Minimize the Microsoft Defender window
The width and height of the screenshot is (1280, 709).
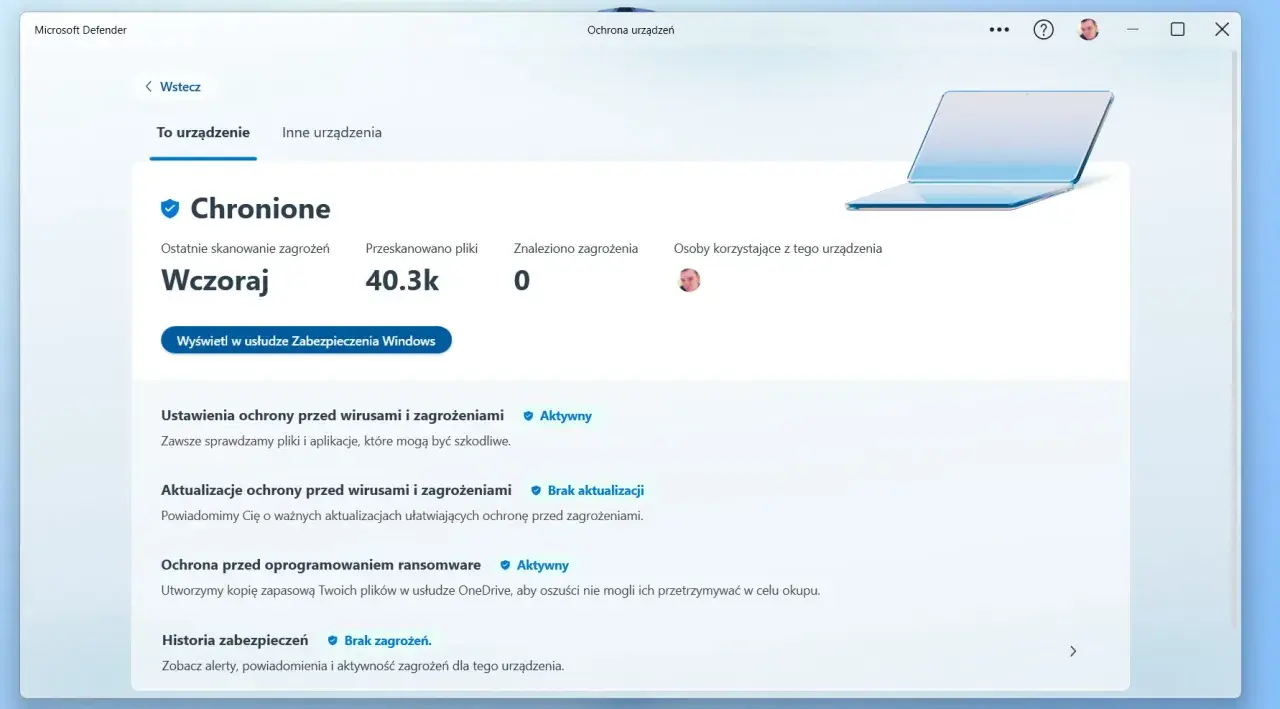pyautogui.click(x=1133, y=30)
